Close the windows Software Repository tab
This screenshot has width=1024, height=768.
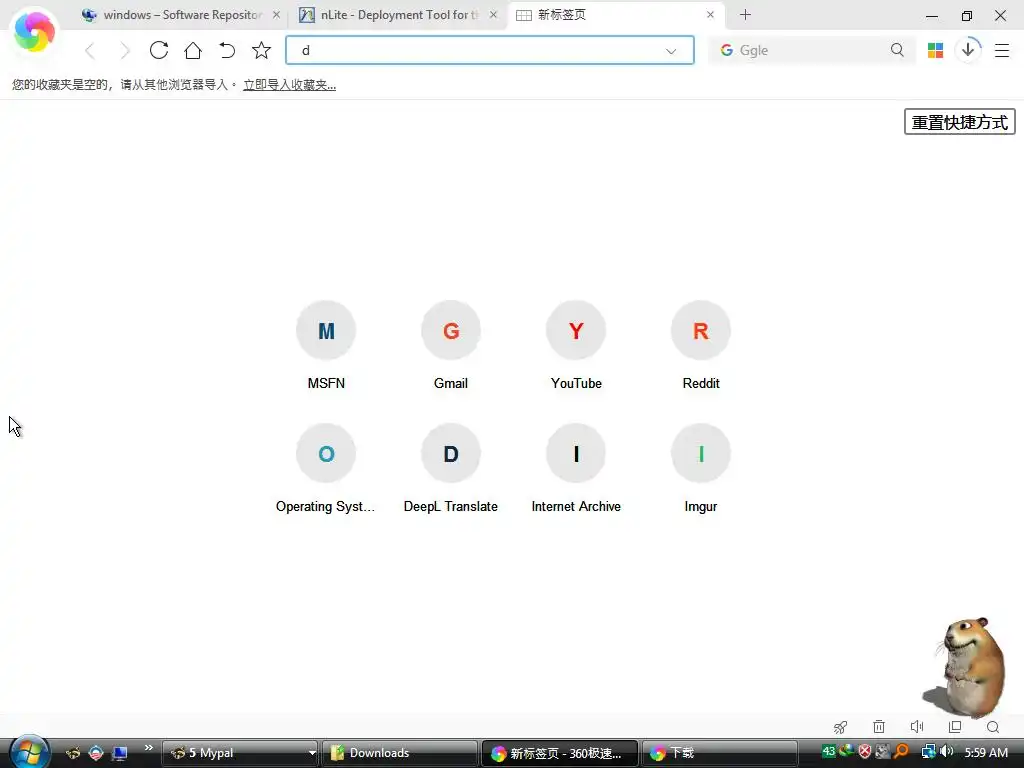pos(276,14)
